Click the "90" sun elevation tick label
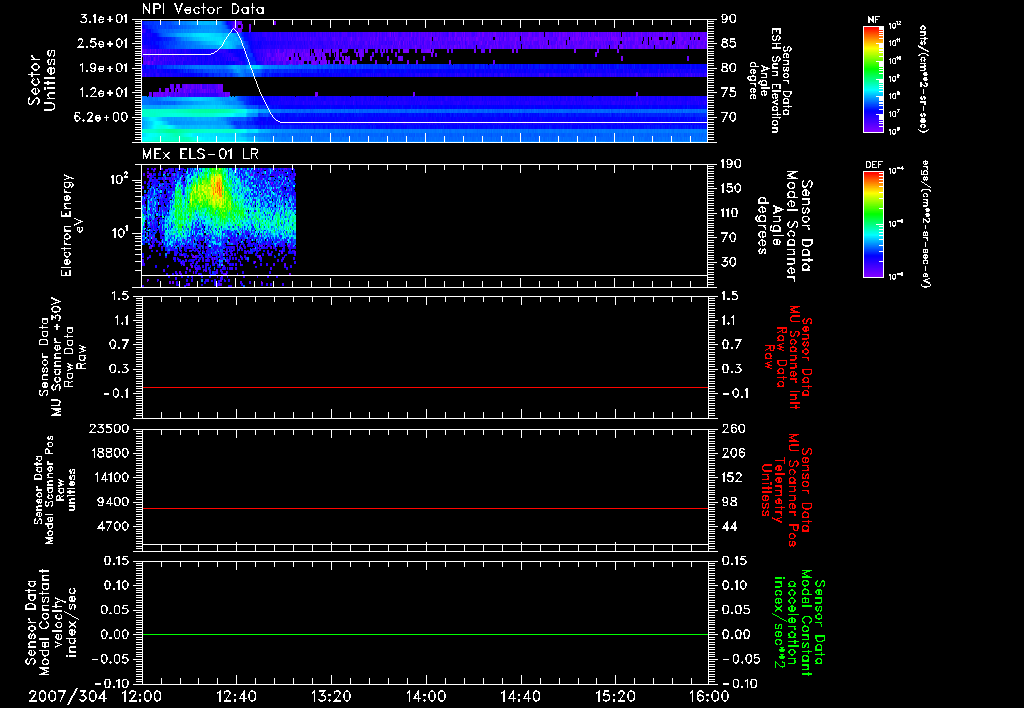 pyautogui.click(x=729, y=19)
